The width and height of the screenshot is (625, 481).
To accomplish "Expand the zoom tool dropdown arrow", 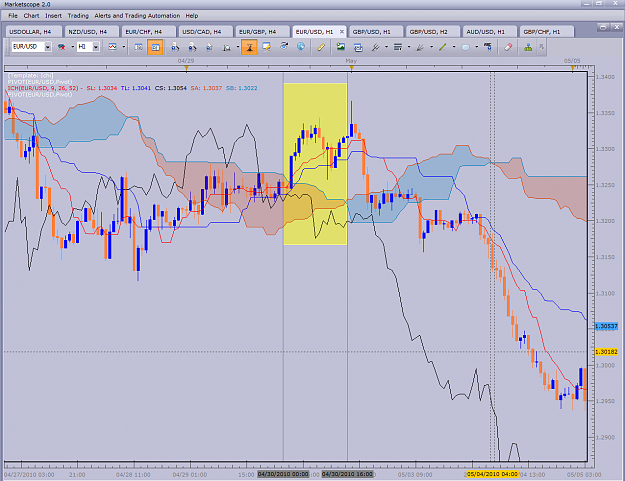I will (238, 47).
